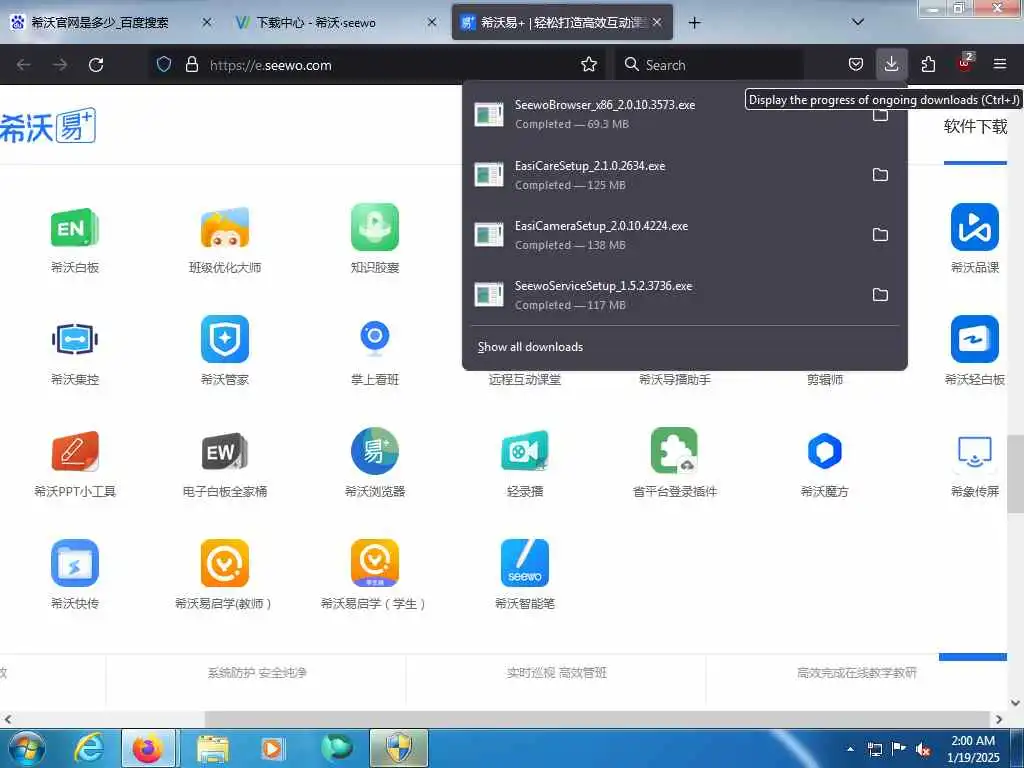
Task: Click horizontal scrollbar right arrow
Action: [x=999, y=719]
